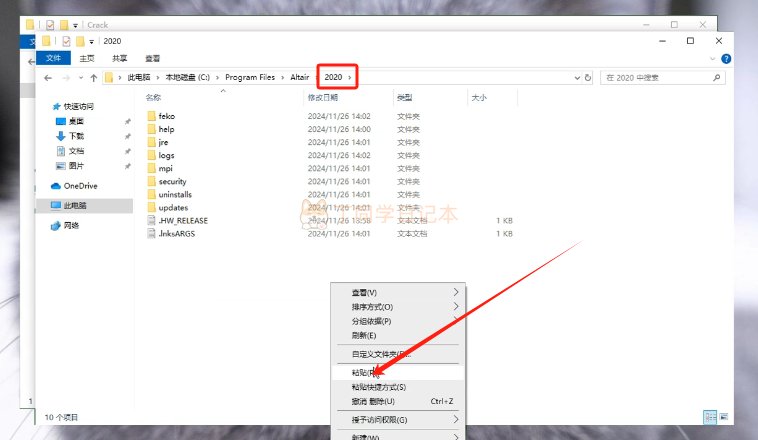Click the 下载 downloads icon in quick access

pos(61,135)
